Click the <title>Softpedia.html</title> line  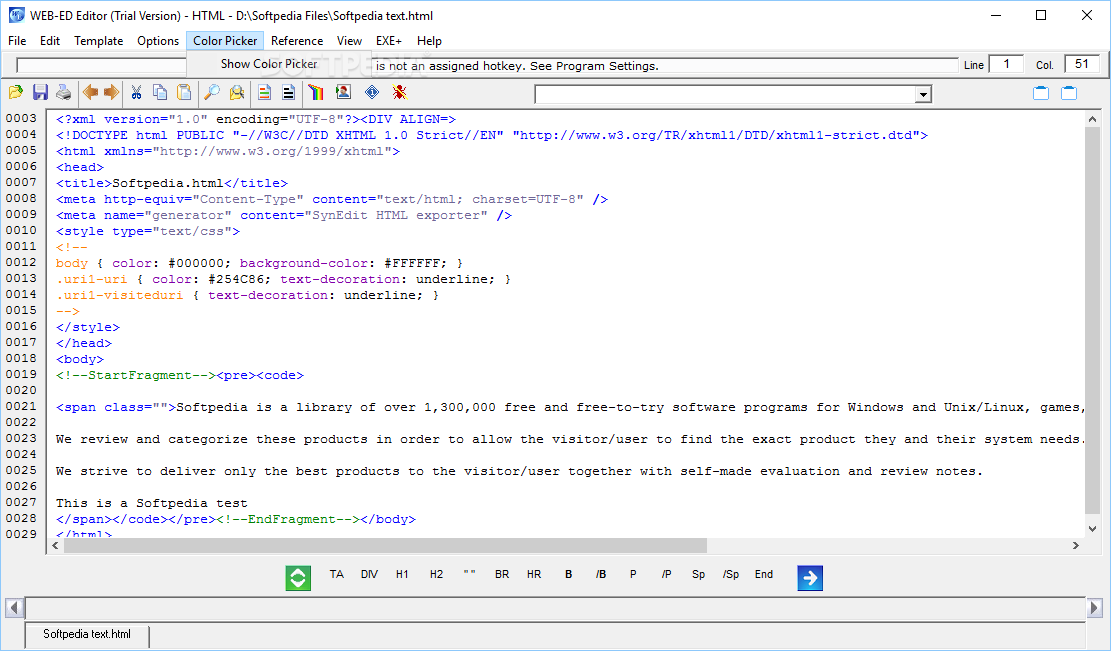pyautogui.click(x=172, y=183)
